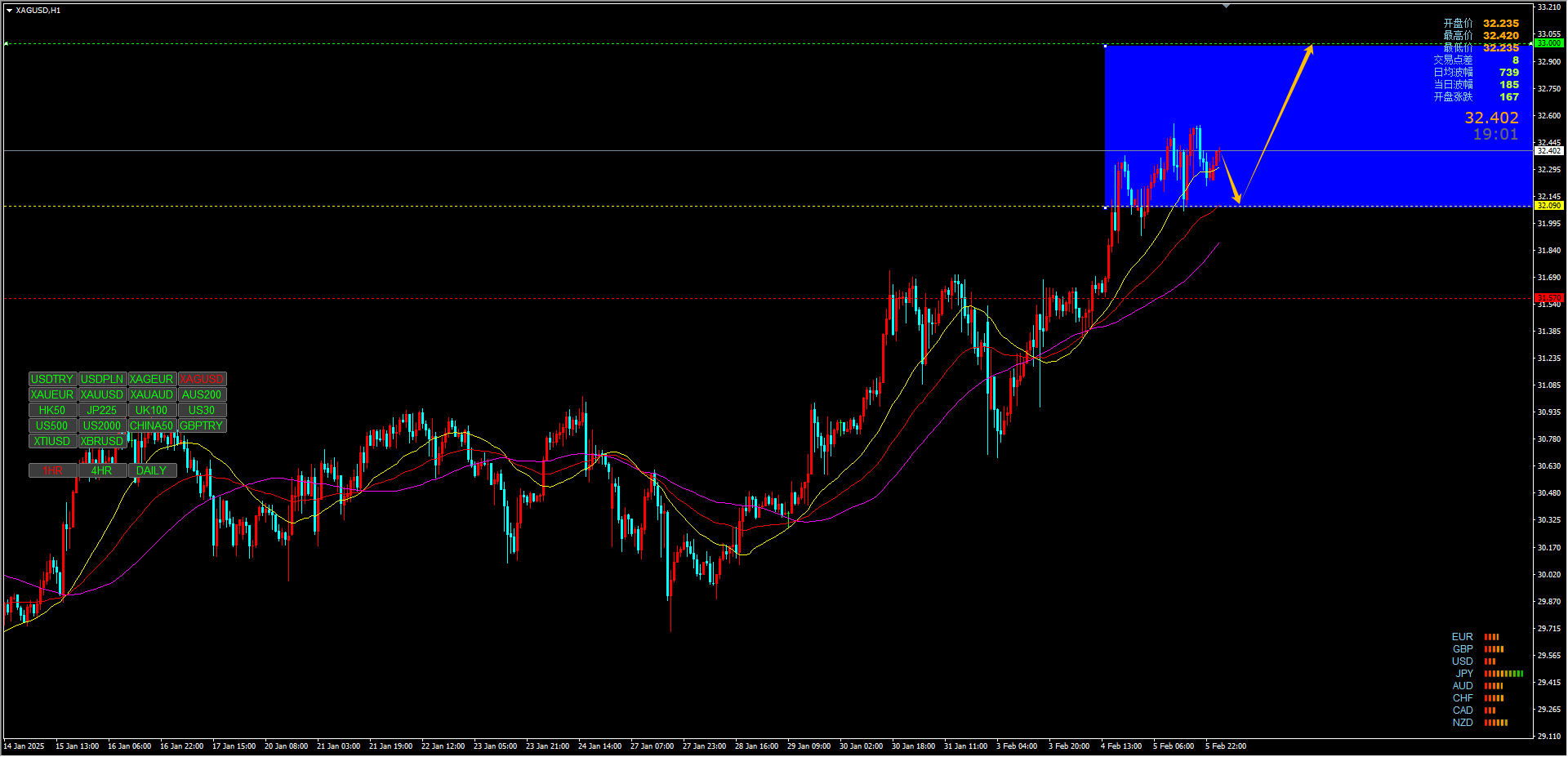Click the 开盘涨跌 value 167
The image size is (1568, 757).
point(1509,97)
